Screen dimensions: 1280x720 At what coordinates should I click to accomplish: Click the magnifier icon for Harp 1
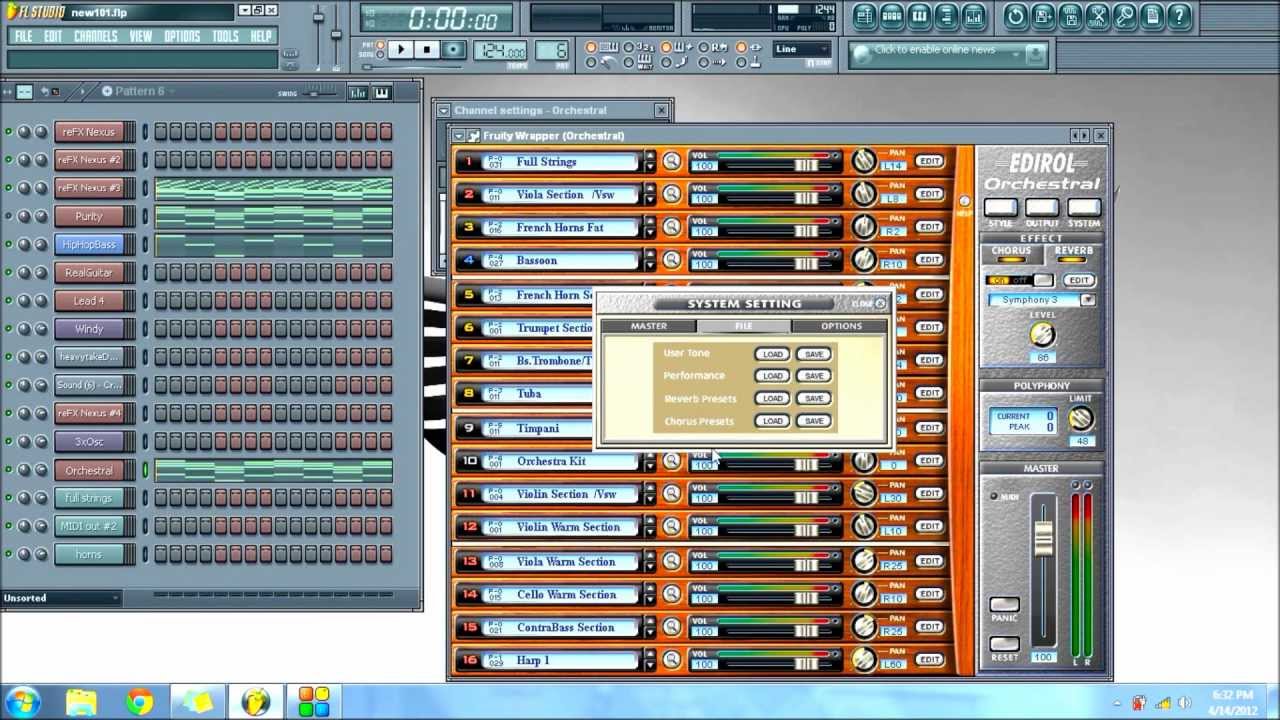(x=672, y=660)
